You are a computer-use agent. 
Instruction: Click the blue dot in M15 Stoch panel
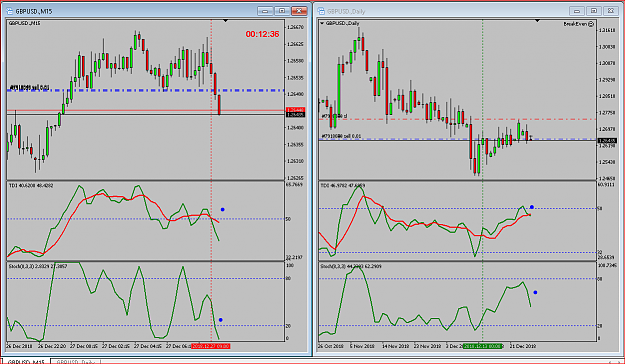[221, 320]
